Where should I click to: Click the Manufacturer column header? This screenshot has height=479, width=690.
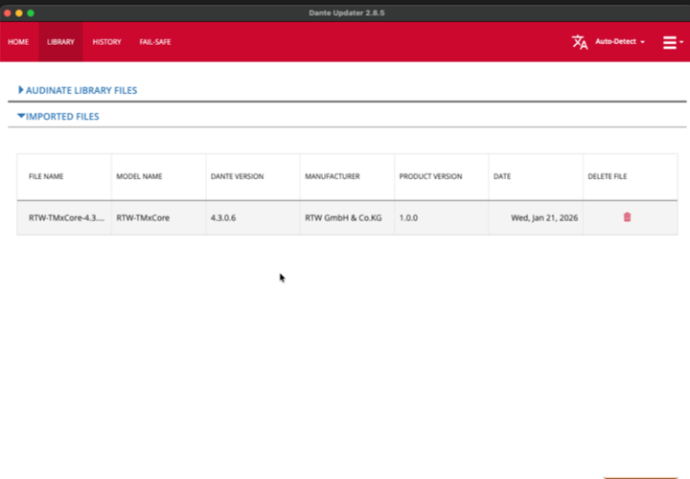click(332, 176)
